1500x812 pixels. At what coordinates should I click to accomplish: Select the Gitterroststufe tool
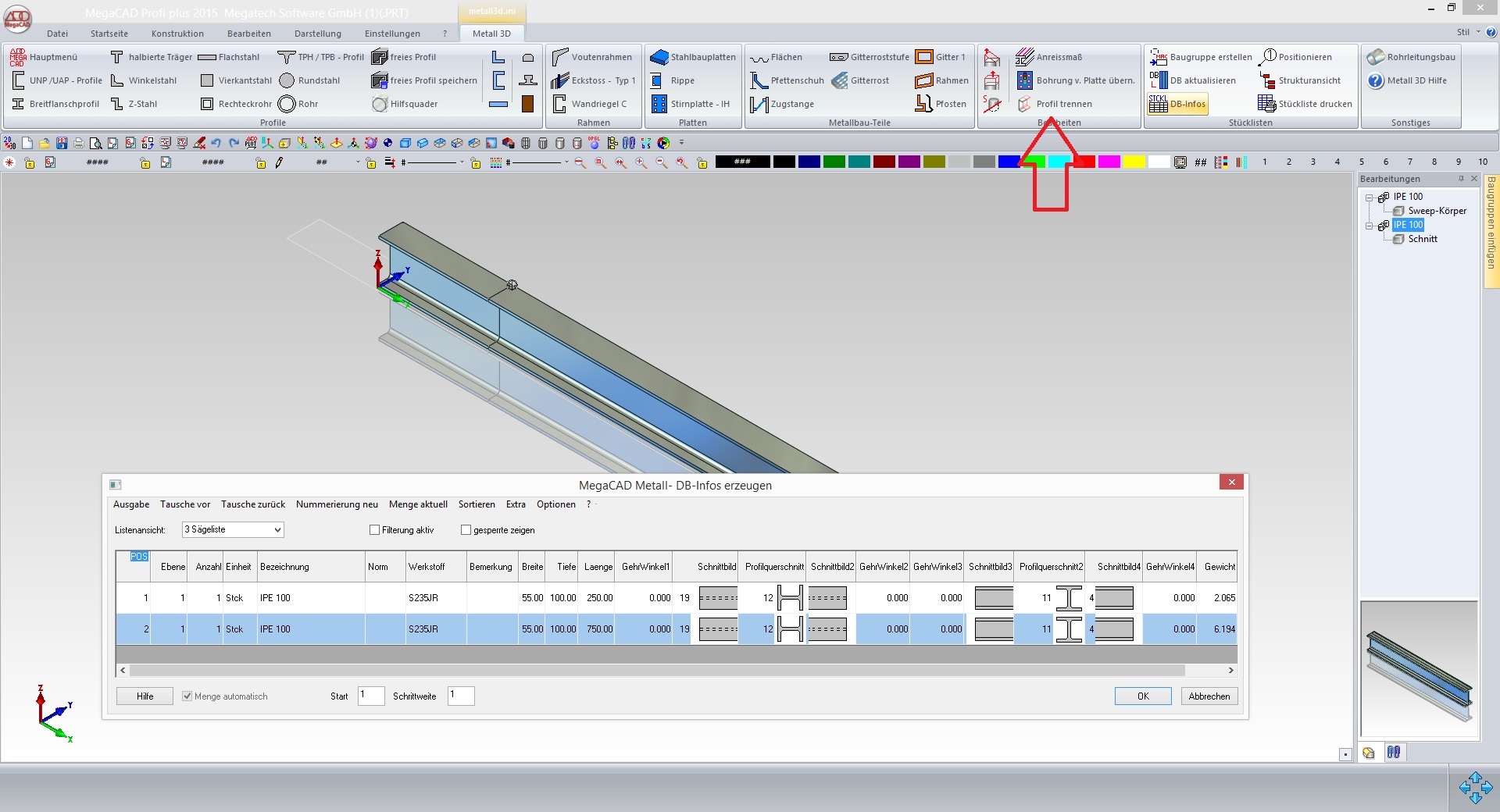click(870, 57)
